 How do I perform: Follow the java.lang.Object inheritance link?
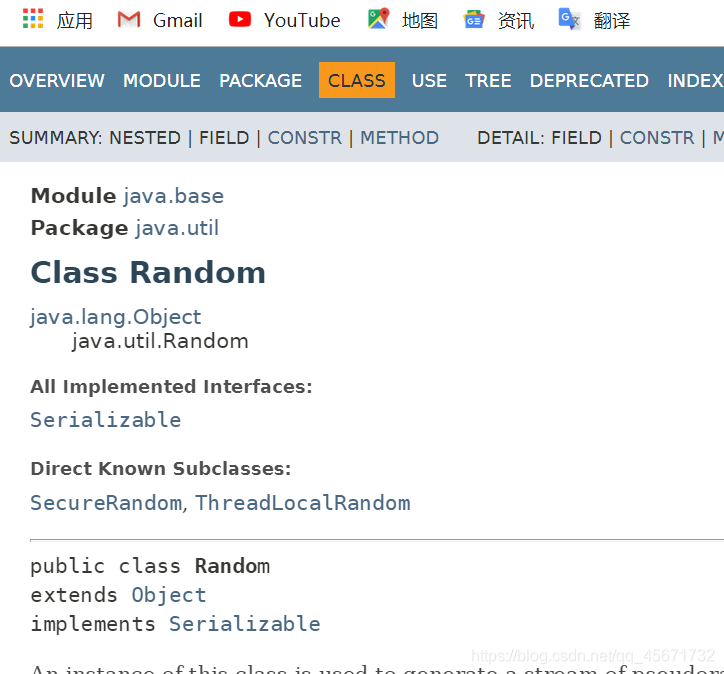[x=116, y=317]
